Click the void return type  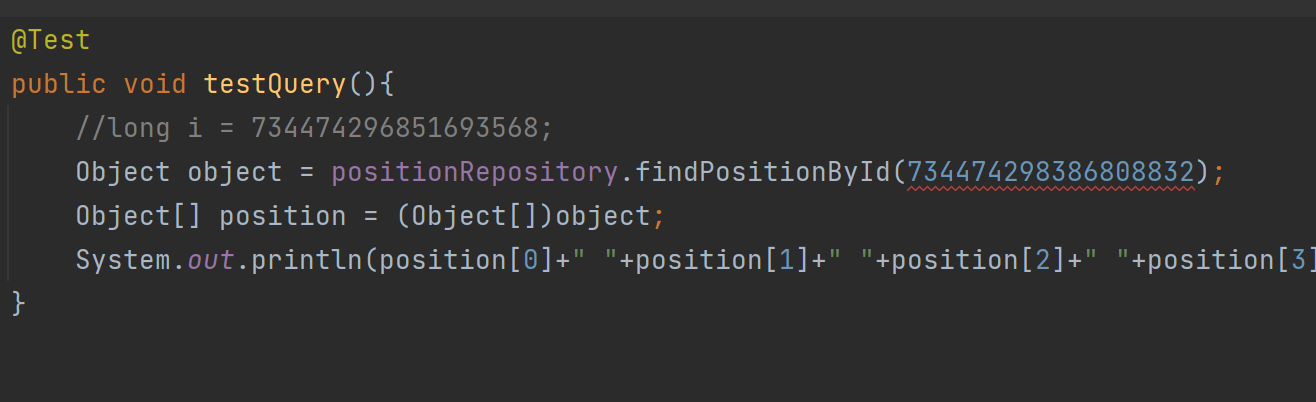tap(155, 84)
